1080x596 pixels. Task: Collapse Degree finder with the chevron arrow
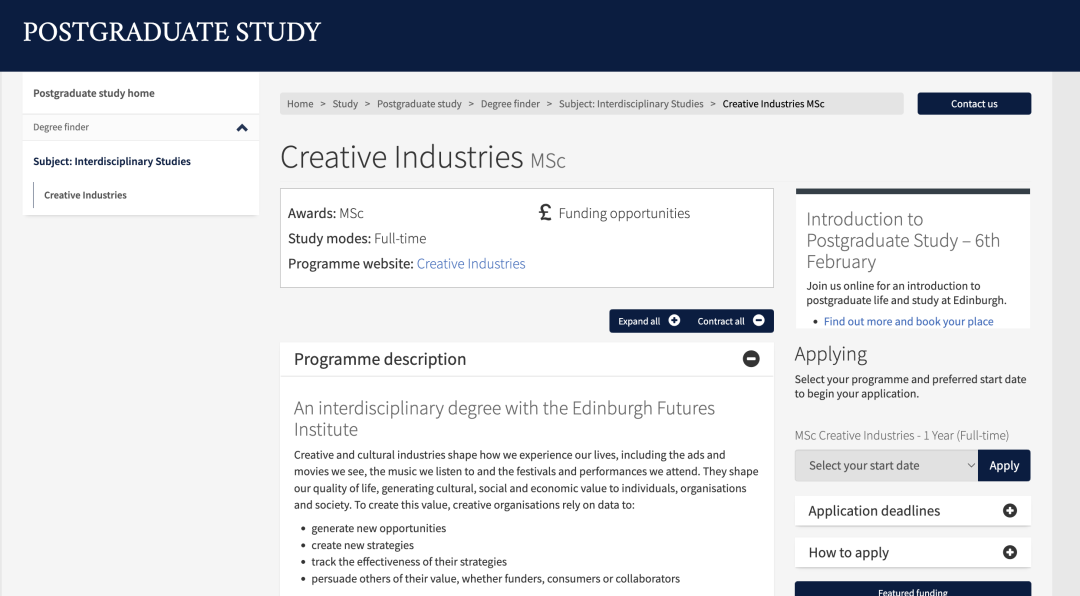pos(242,128)
